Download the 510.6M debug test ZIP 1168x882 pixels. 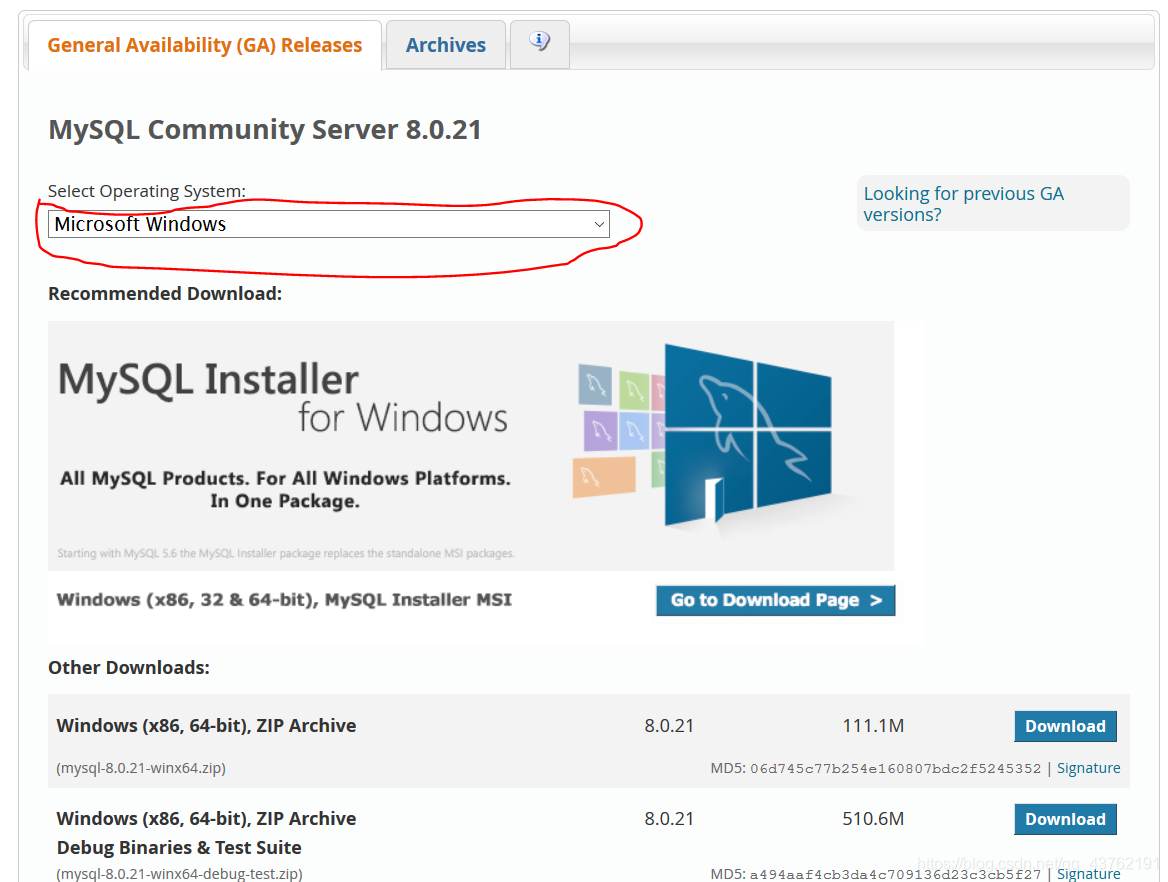[1065, 819]
